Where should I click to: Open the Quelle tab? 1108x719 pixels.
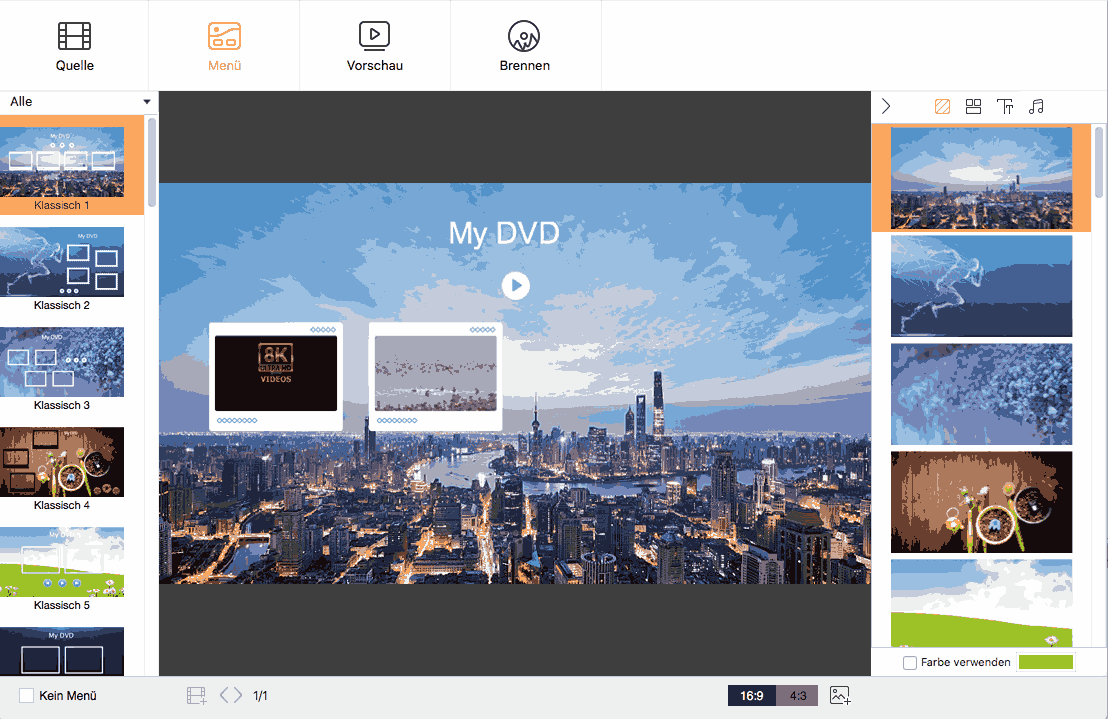tap(74, 46)
